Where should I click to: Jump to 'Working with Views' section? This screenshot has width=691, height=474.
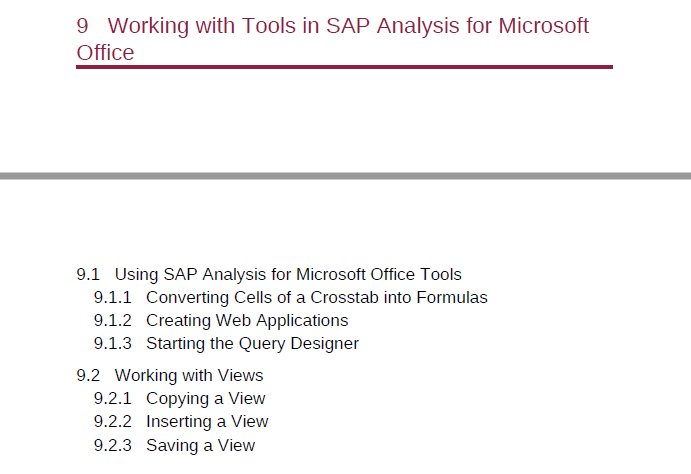coord(189,375)
